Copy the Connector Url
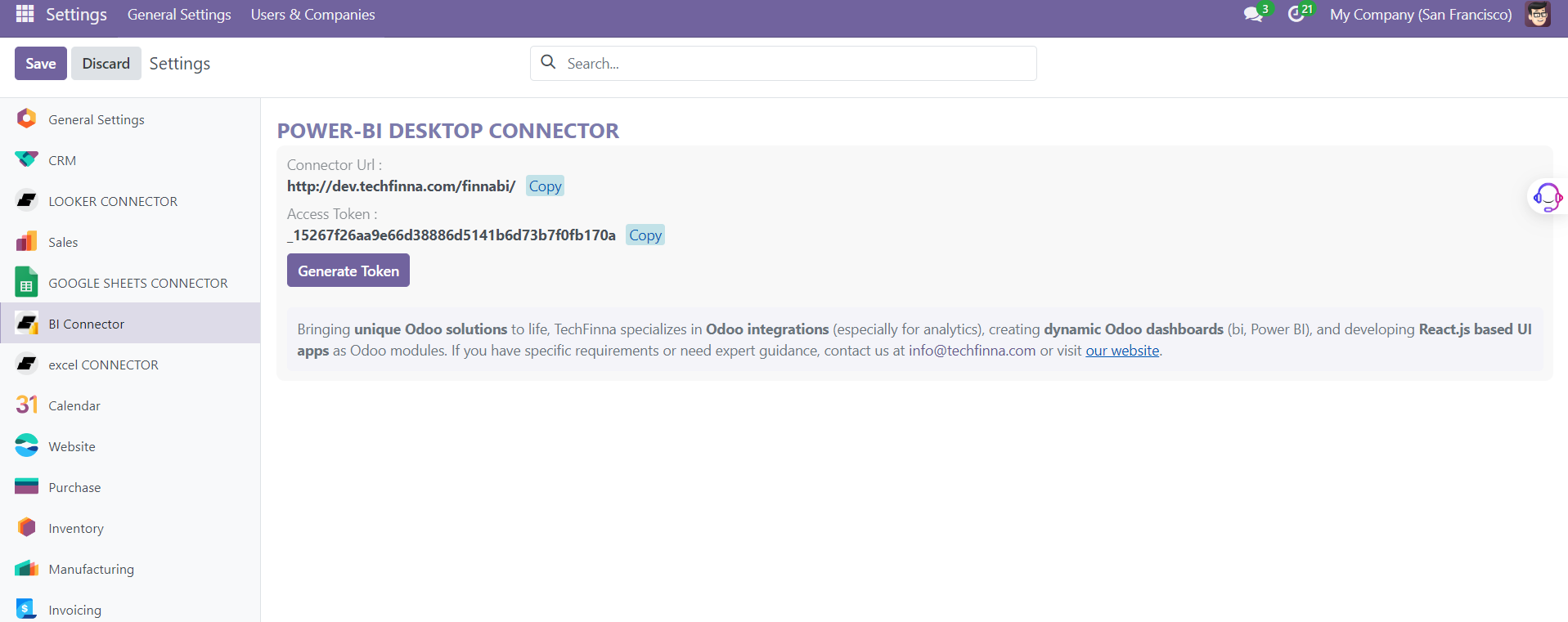The image size is (1568, 622). (x=545, y=186)
